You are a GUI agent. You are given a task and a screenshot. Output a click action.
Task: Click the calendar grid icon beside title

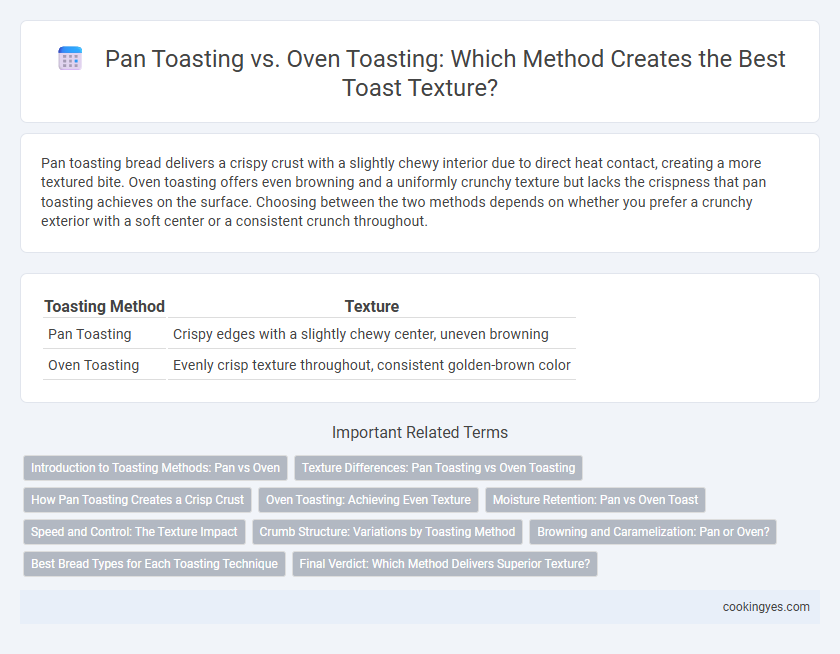[70, 58]
